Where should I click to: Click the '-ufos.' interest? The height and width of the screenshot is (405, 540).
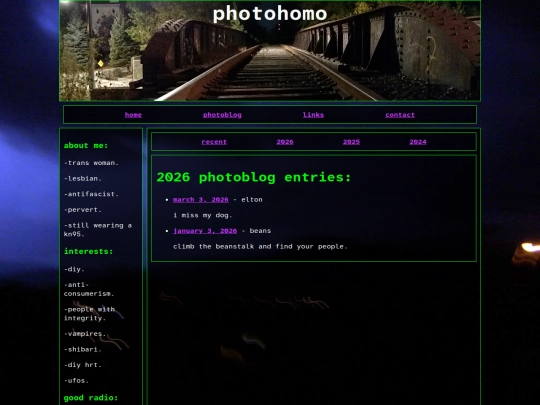point(76,381)
